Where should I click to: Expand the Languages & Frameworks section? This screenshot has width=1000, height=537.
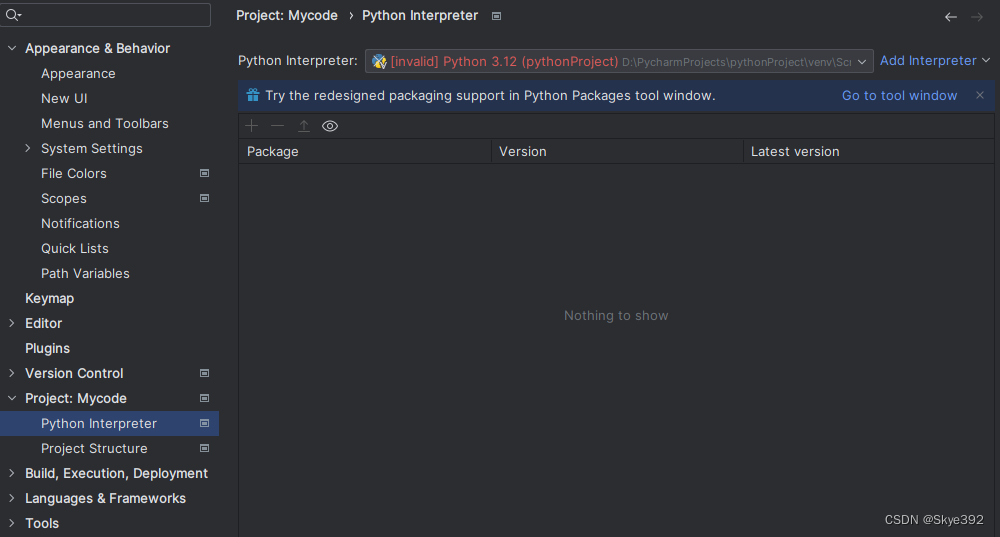pyautogui.click(x=11, y=498)
